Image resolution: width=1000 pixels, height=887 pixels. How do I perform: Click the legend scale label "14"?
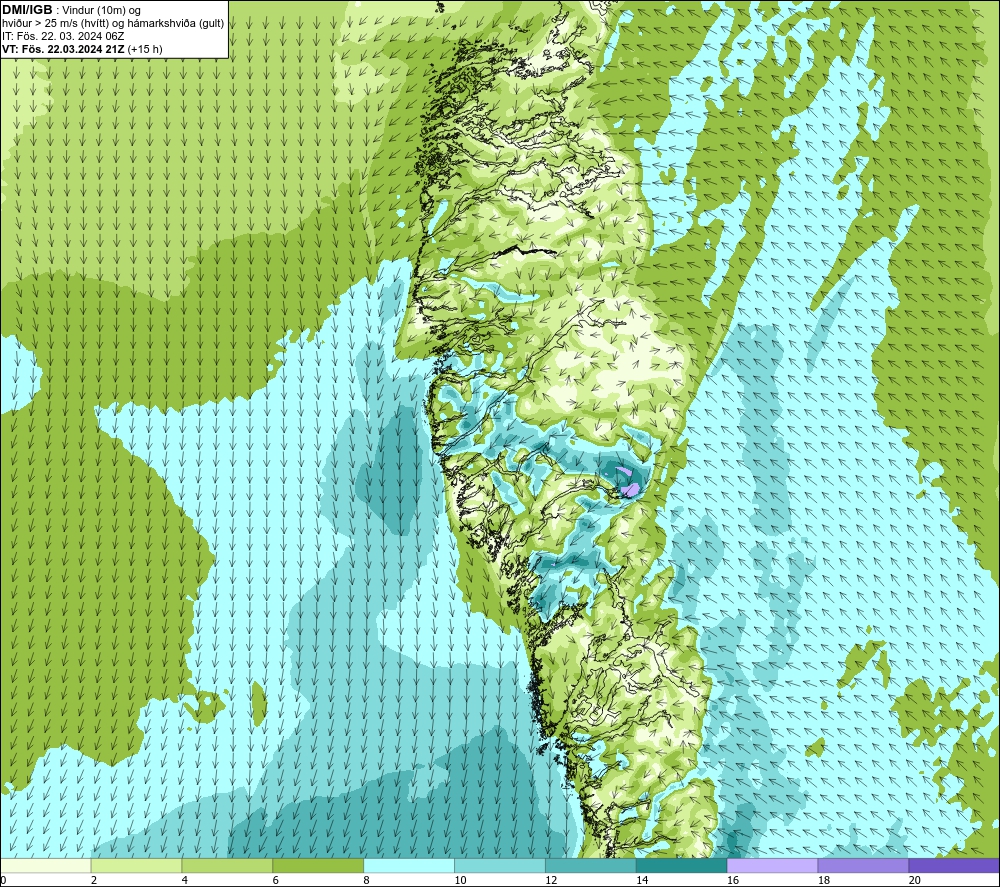(642, 880)
